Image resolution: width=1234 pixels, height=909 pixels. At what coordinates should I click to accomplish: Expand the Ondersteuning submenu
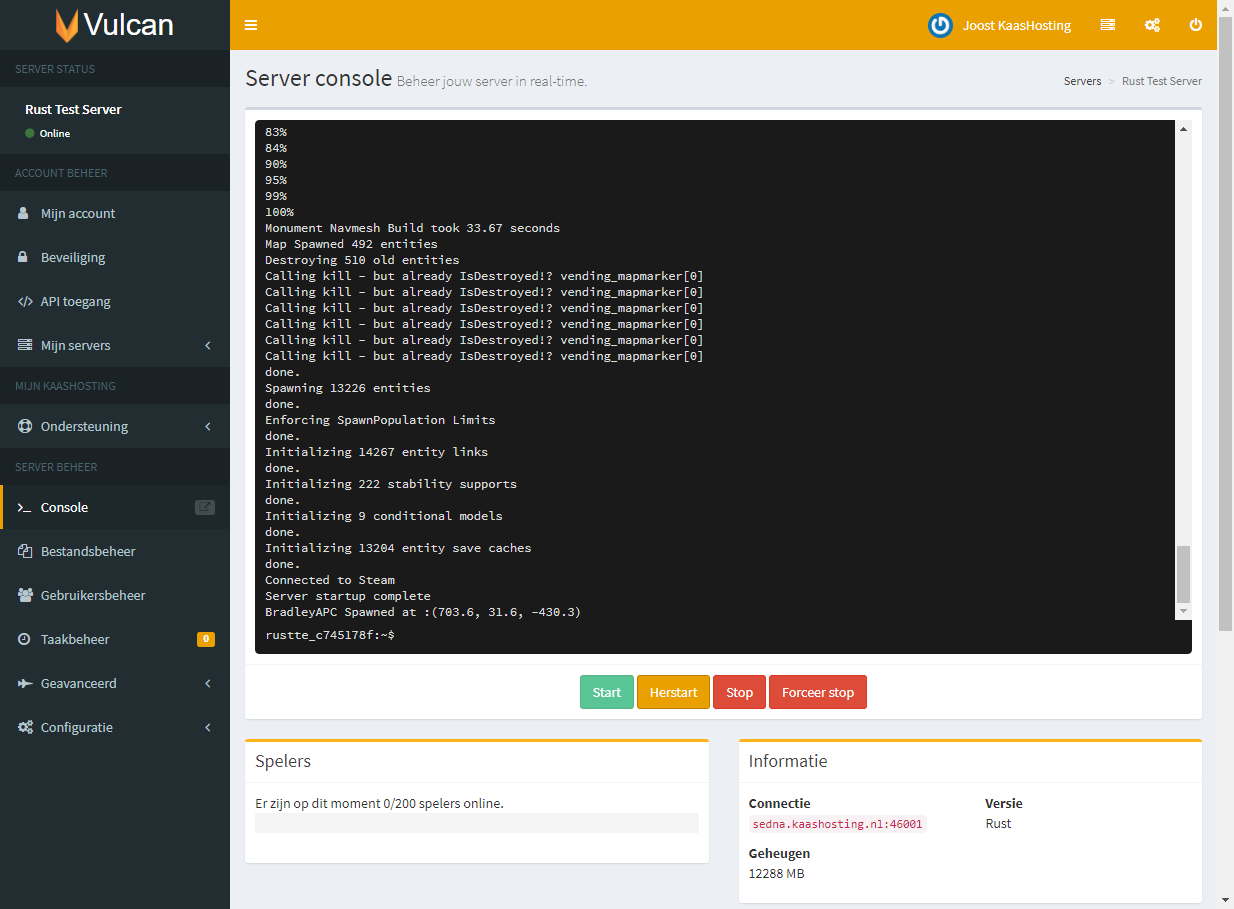coord(115,426)
